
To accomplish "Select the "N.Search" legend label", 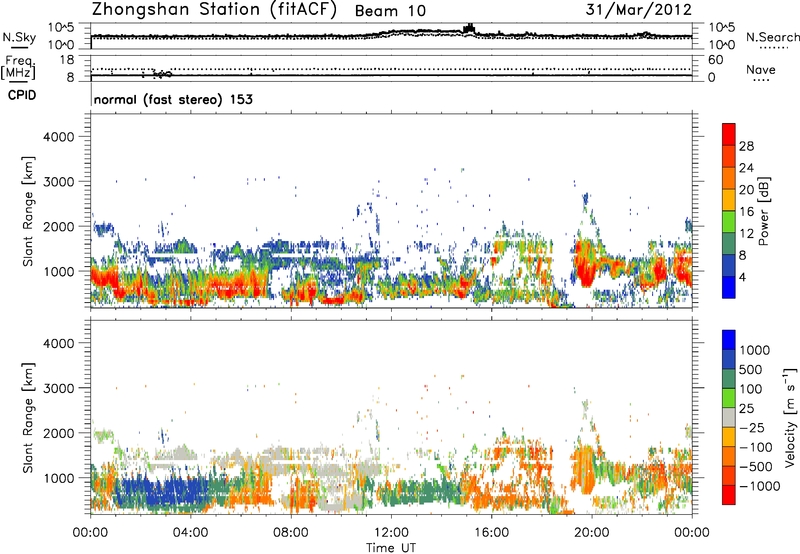I will [772, 37].
